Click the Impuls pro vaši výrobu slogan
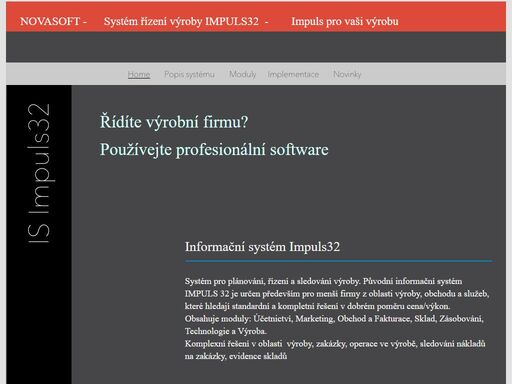This screenshot has width=512, height=384. 345,21
